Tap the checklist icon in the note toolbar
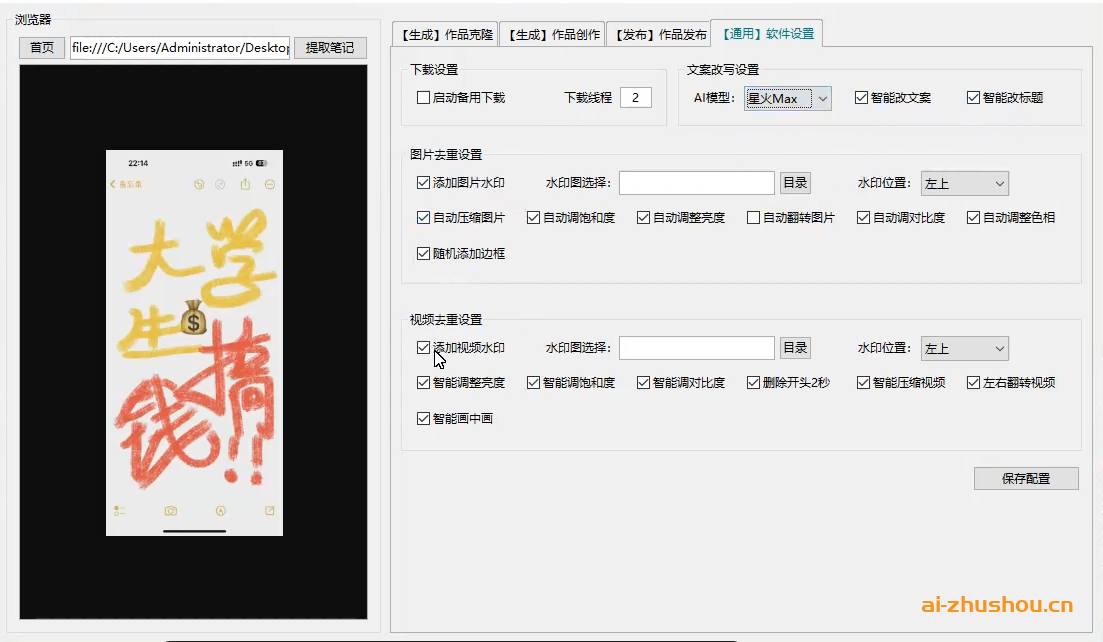 coord(119,510)
